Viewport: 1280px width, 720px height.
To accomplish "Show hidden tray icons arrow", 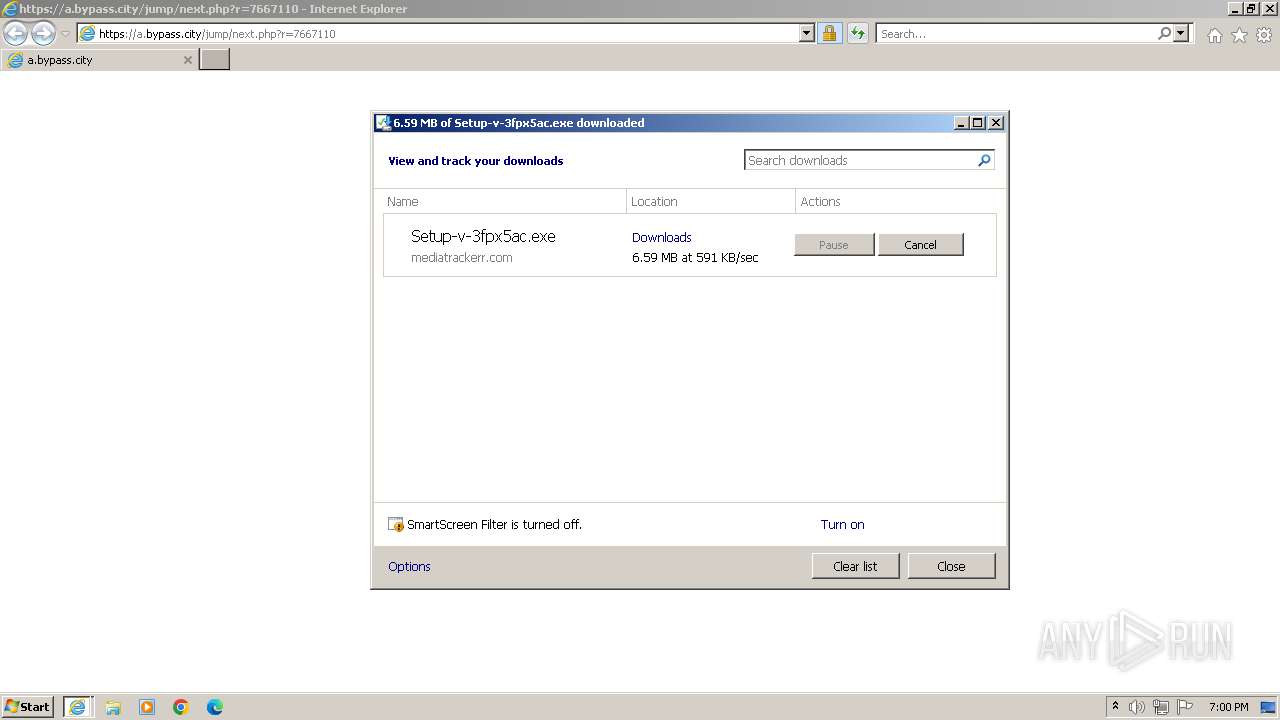I will (x=1115, y=707).
